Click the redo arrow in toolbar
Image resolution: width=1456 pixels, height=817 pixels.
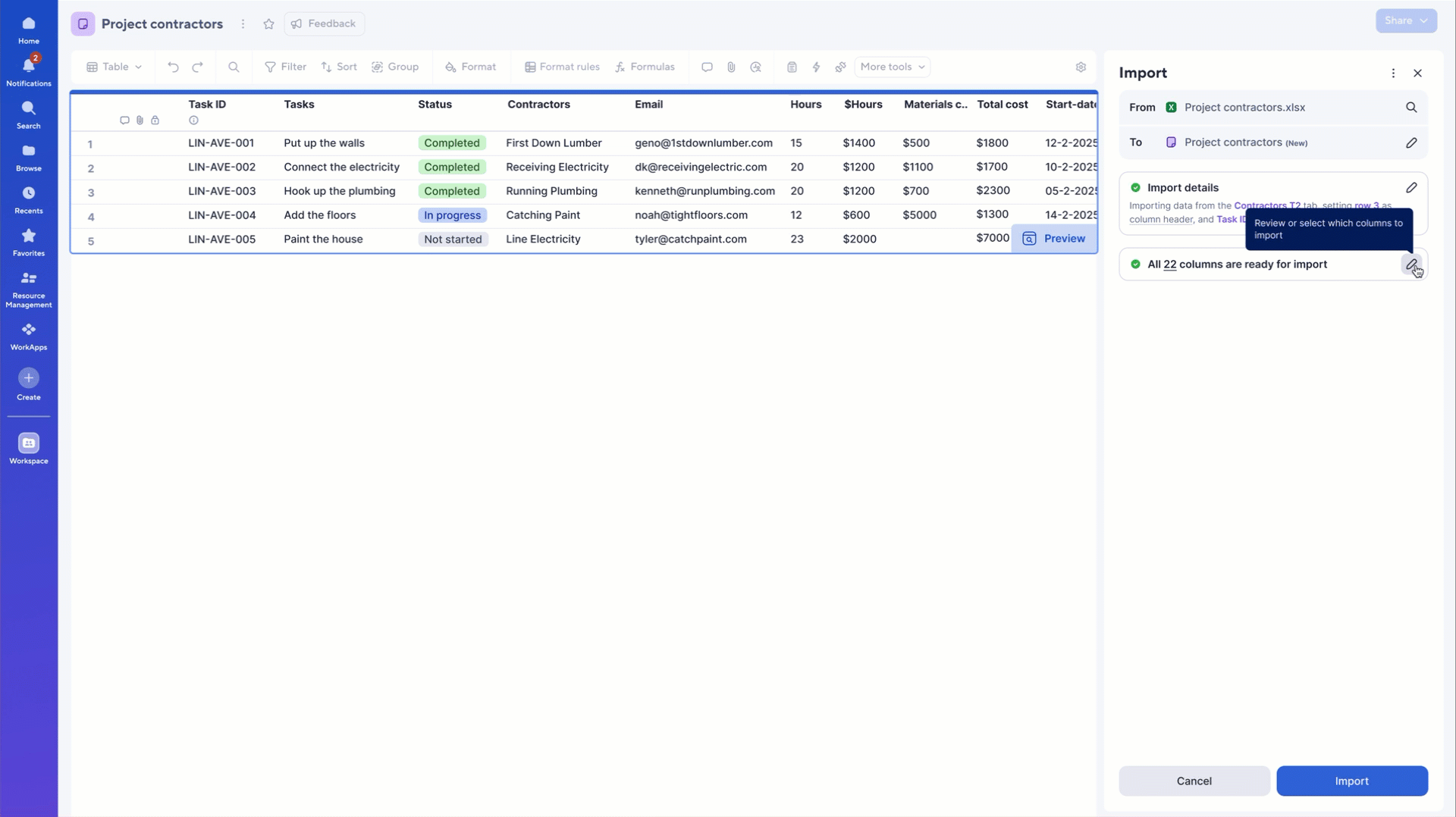click(x=198, y=67)
